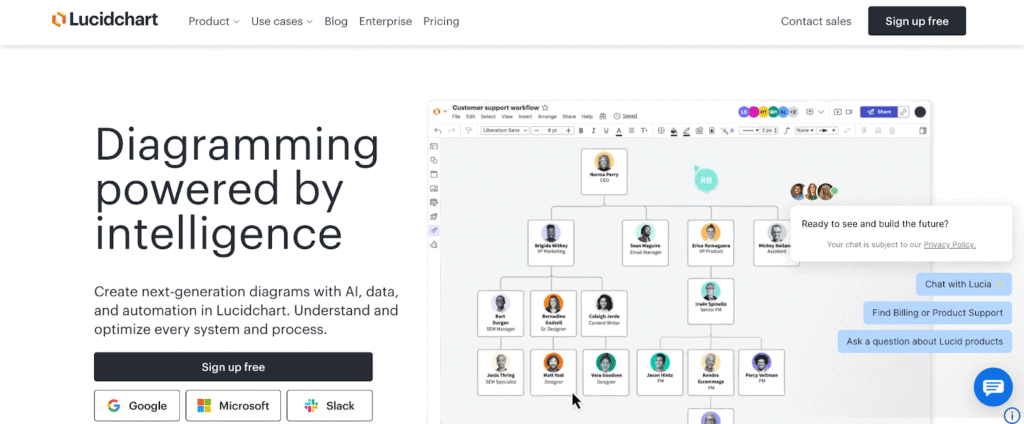Viewport: 1024px width, 424px height.
Task: Open the Pricing link
Action: coord(441,21)
